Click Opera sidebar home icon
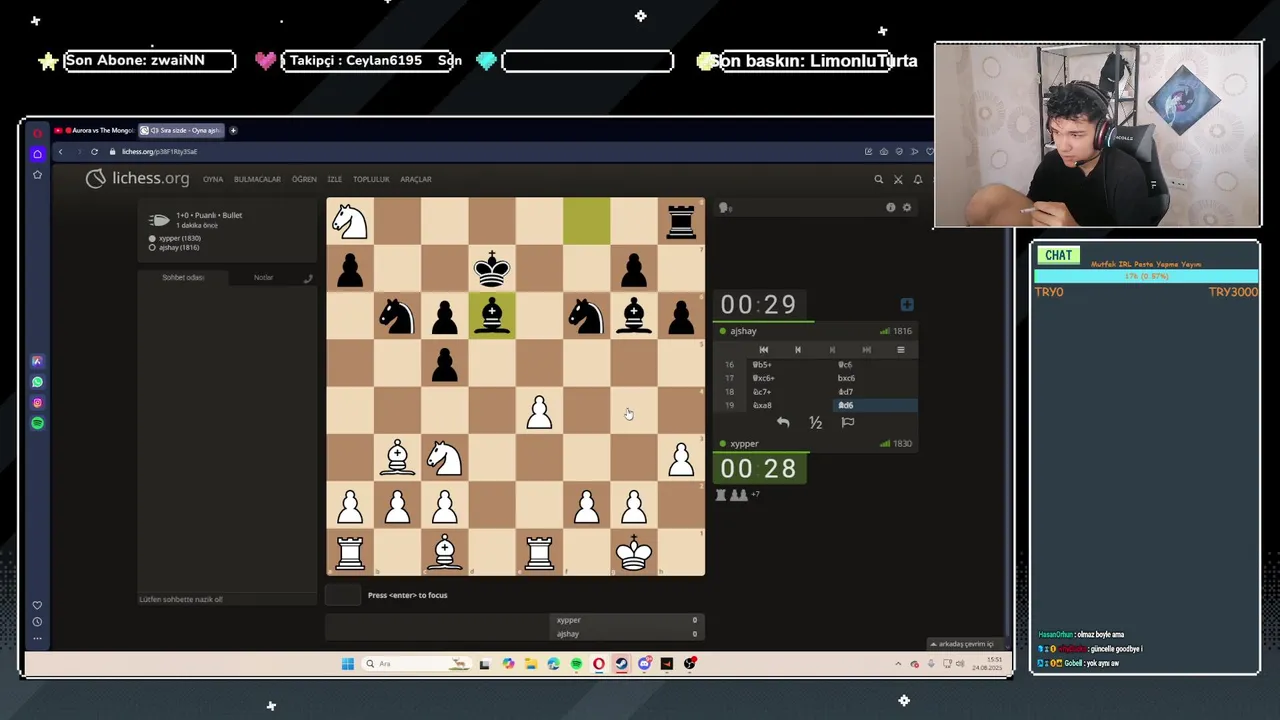The width and height of the screenshot is (1280, 720). [x=37, y=154]
